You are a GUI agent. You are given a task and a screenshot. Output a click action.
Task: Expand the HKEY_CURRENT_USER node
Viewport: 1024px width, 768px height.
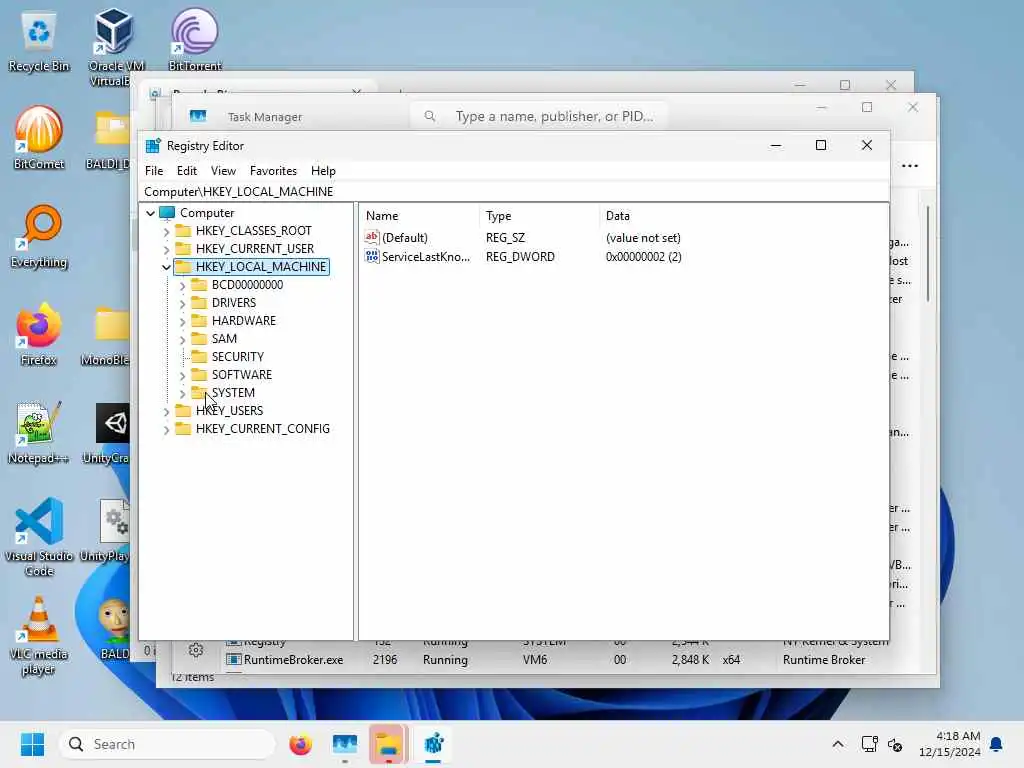point(166,249)
